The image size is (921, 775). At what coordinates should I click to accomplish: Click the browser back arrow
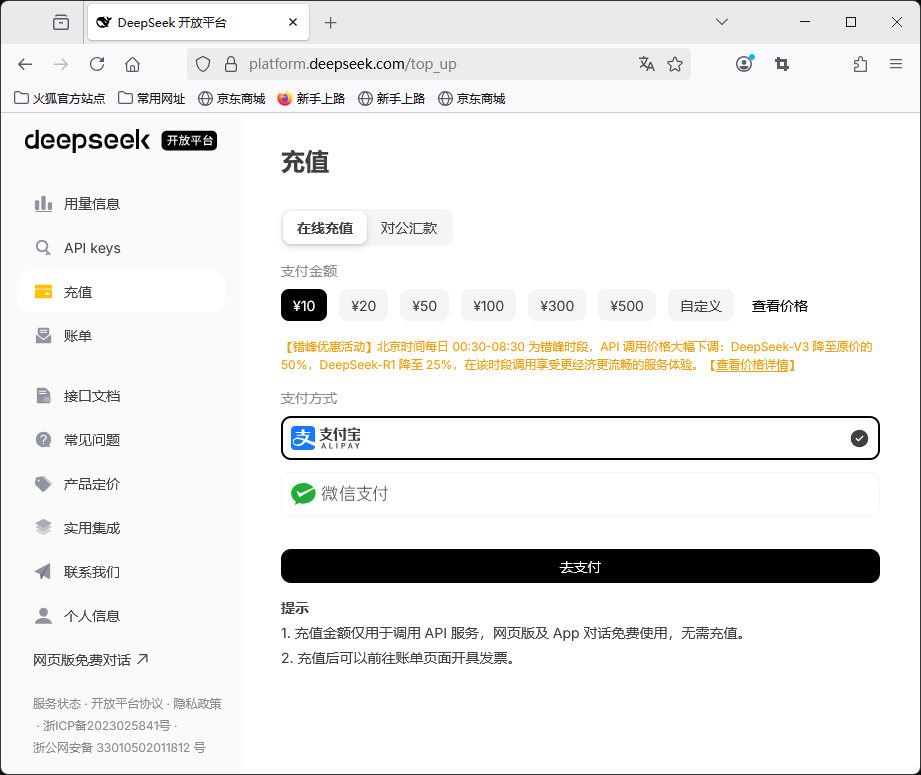pyautogui.click(x=25, y=64)
